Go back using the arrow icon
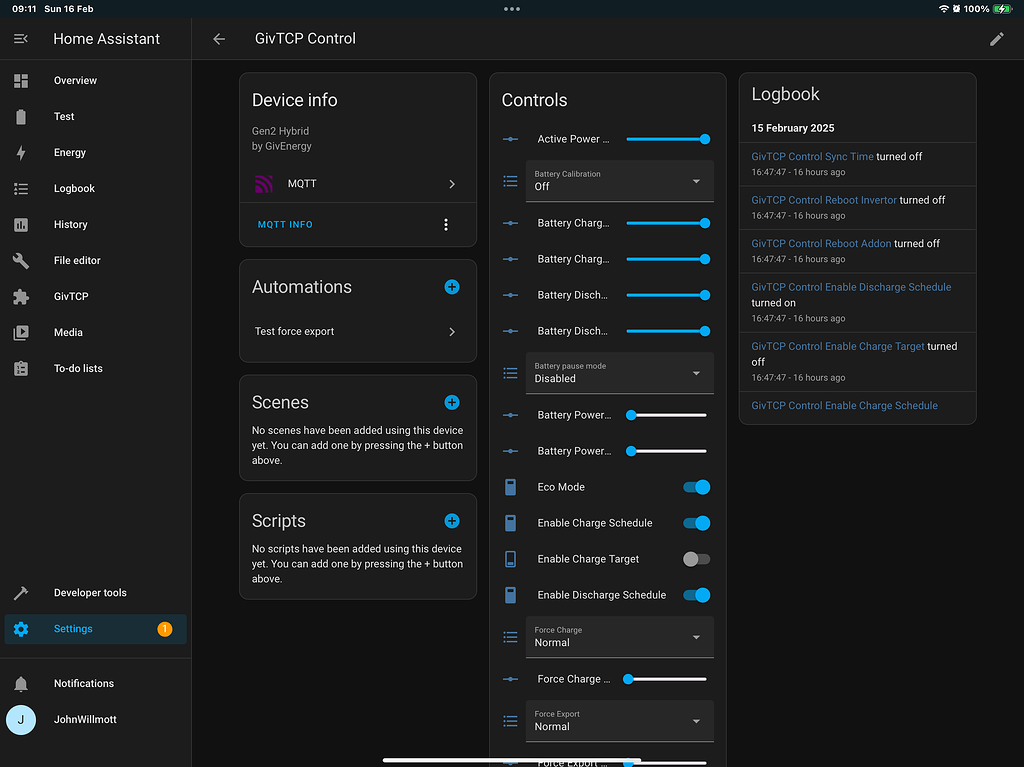Image resolution: width=1024 pixels, height=767 pixels. (219, 39)
